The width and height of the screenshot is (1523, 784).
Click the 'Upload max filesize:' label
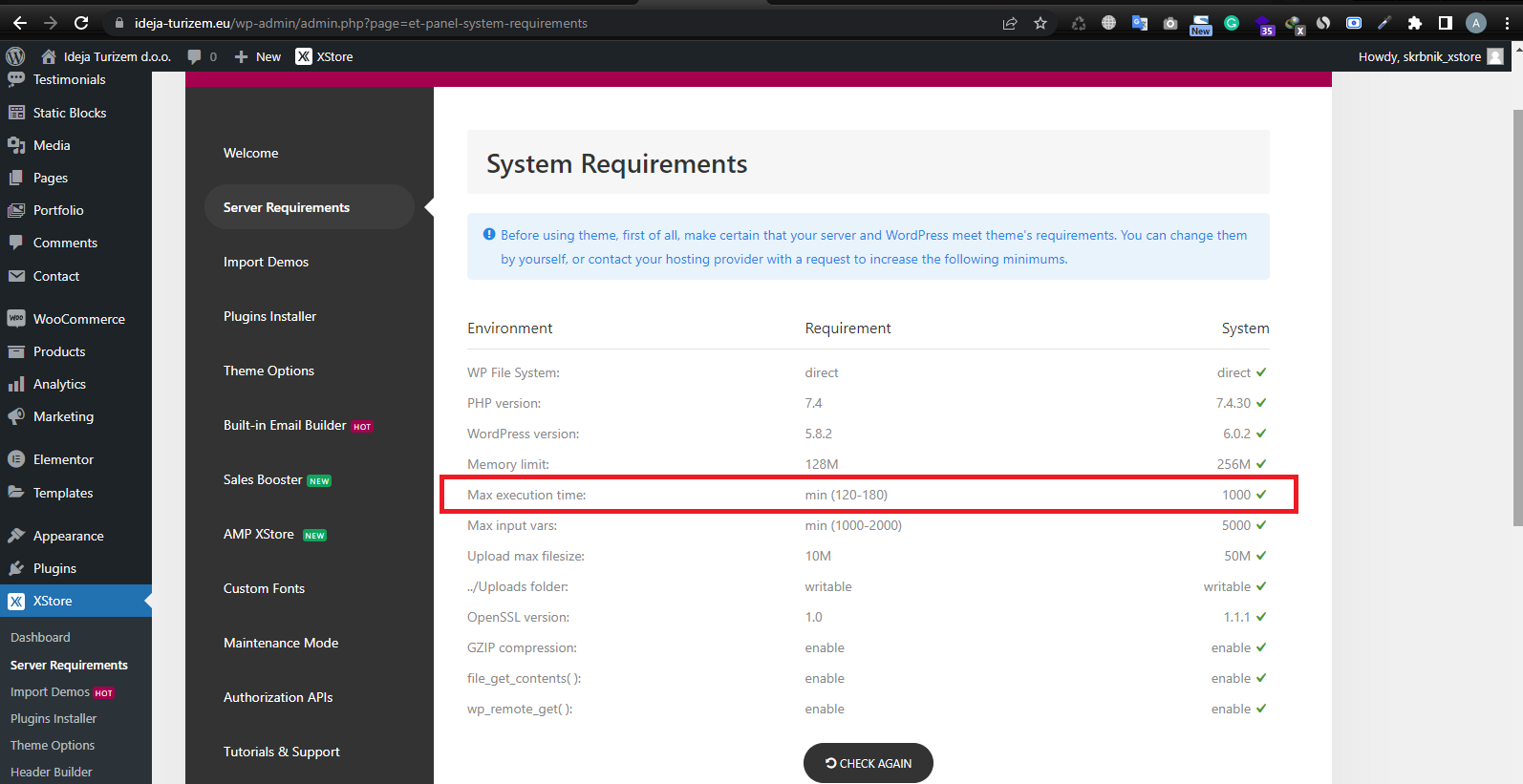(526, 556)
